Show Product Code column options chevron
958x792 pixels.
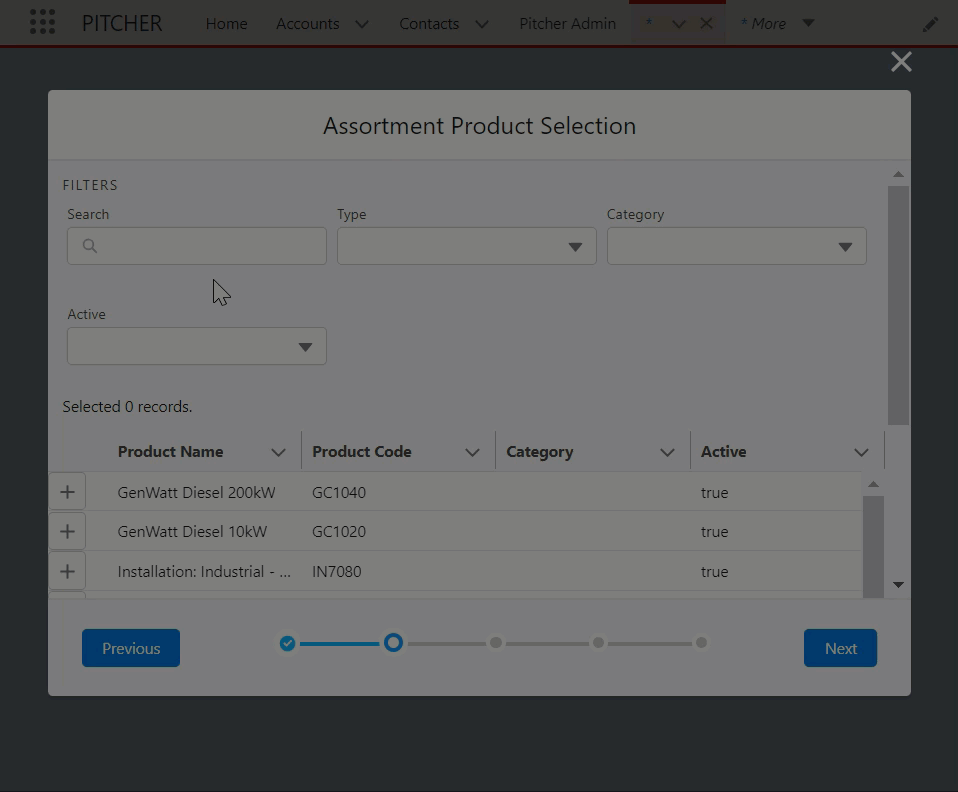click(472, 452)
